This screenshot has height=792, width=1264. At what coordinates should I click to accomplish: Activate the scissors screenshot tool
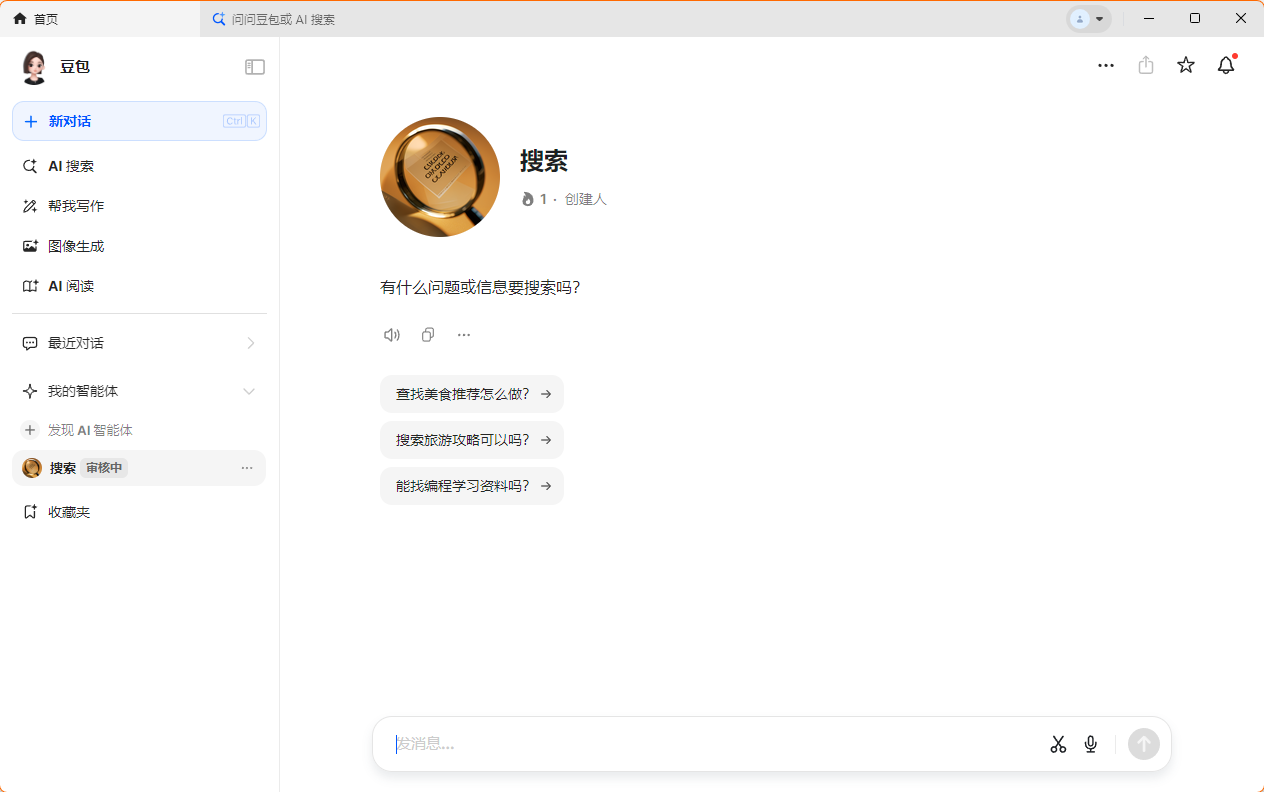(1058, 744)
